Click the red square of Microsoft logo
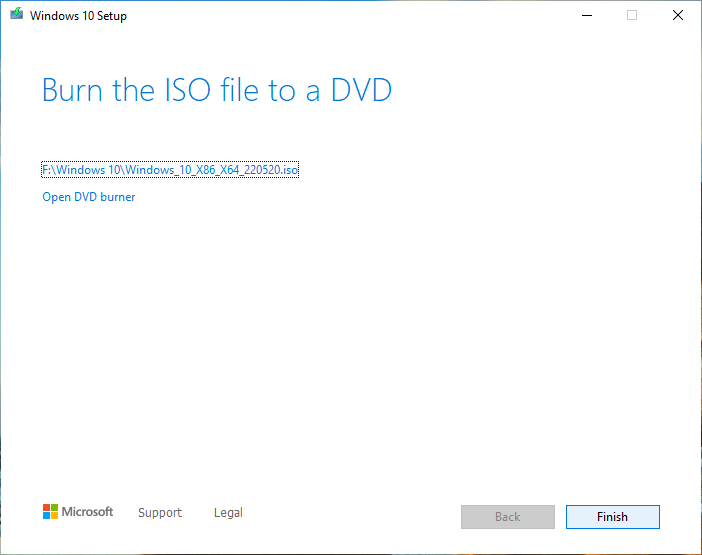702x555 pixels. (x=46, y=508)
